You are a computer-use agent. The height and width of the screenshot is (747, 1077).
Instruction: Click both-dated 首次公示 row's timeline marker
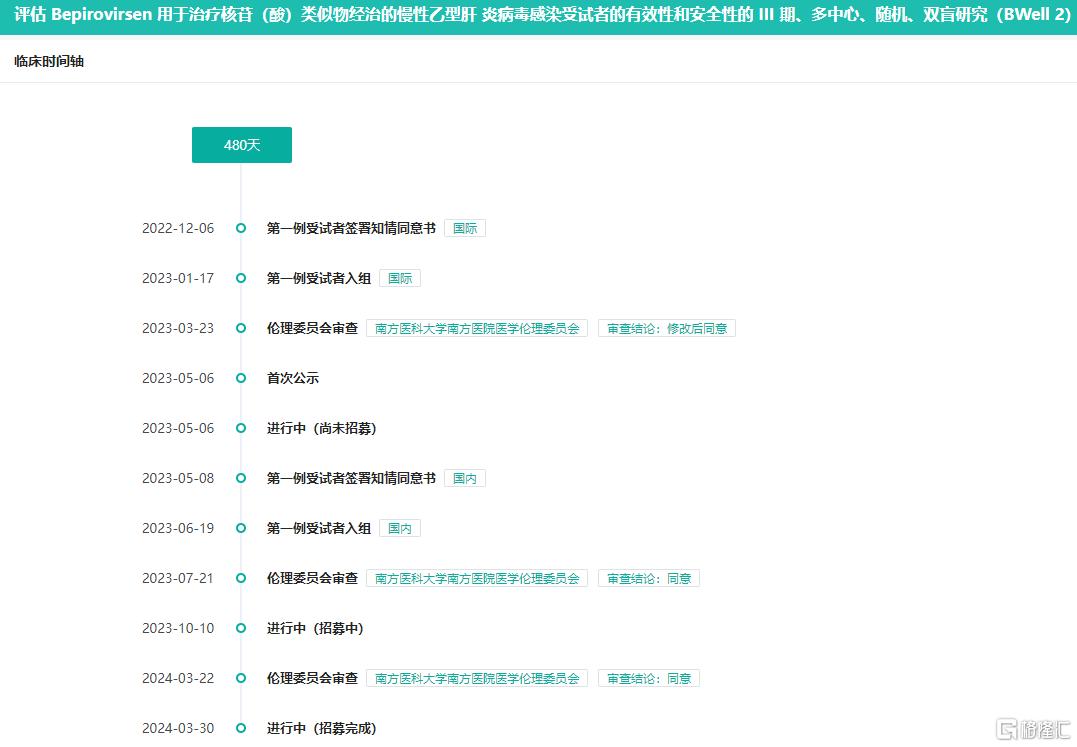click(241, 378)
